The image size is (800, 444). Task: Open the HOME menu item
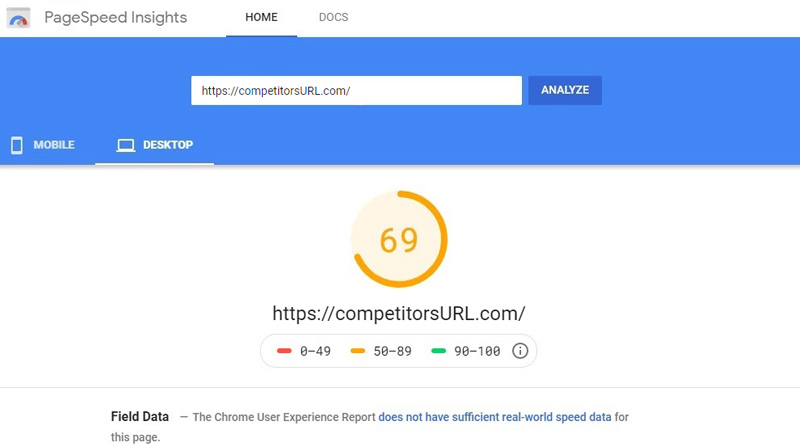pos(261,17)
